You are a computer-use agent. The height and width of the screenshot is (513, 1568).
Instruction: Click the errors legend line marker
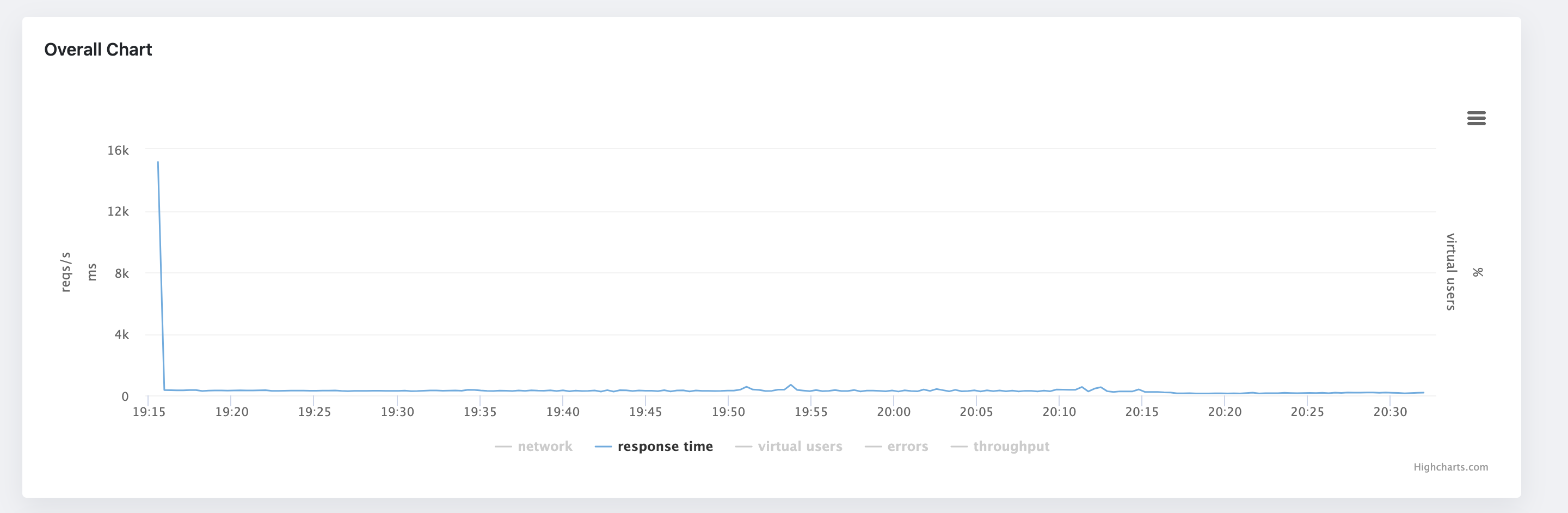[873, 447]
